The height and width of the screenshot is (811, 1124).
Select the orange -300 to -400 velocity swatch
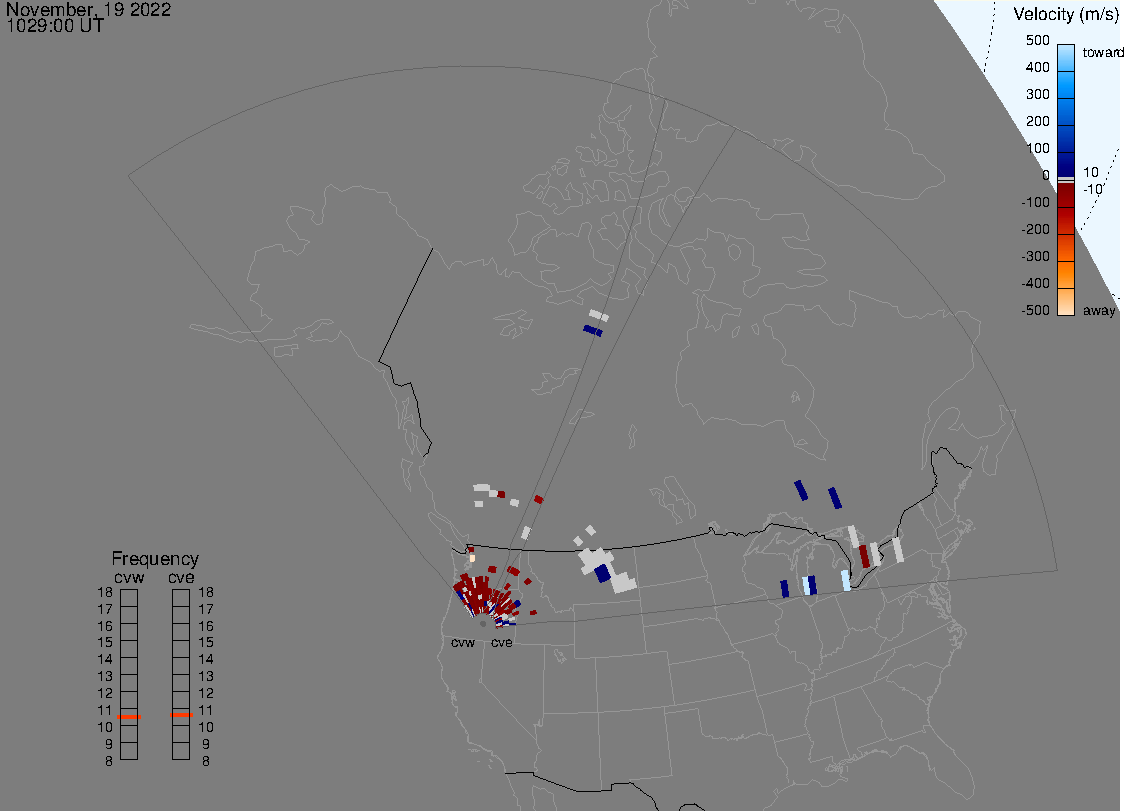tap(1066, 275)
